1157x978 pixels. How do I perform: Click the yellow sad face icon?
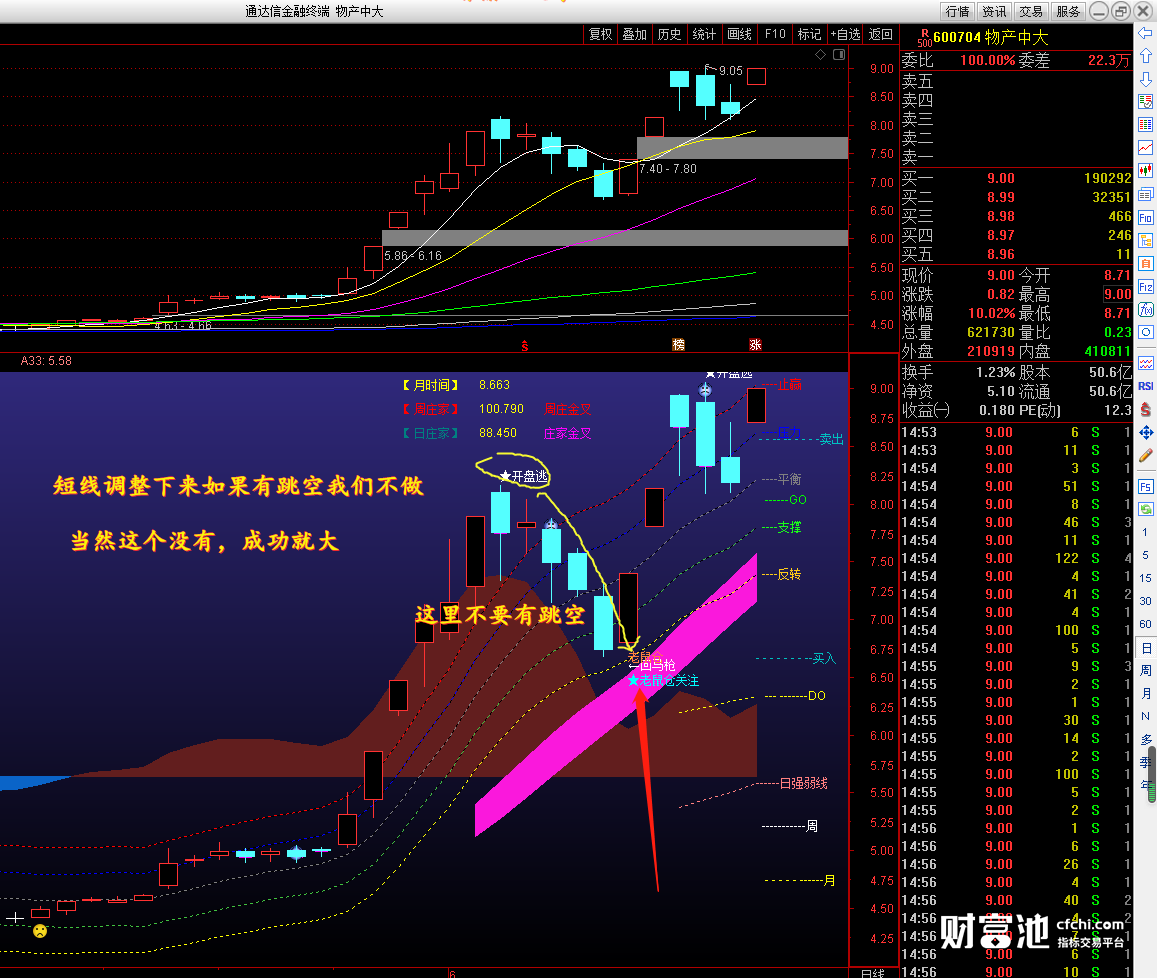tap(40, 931)
